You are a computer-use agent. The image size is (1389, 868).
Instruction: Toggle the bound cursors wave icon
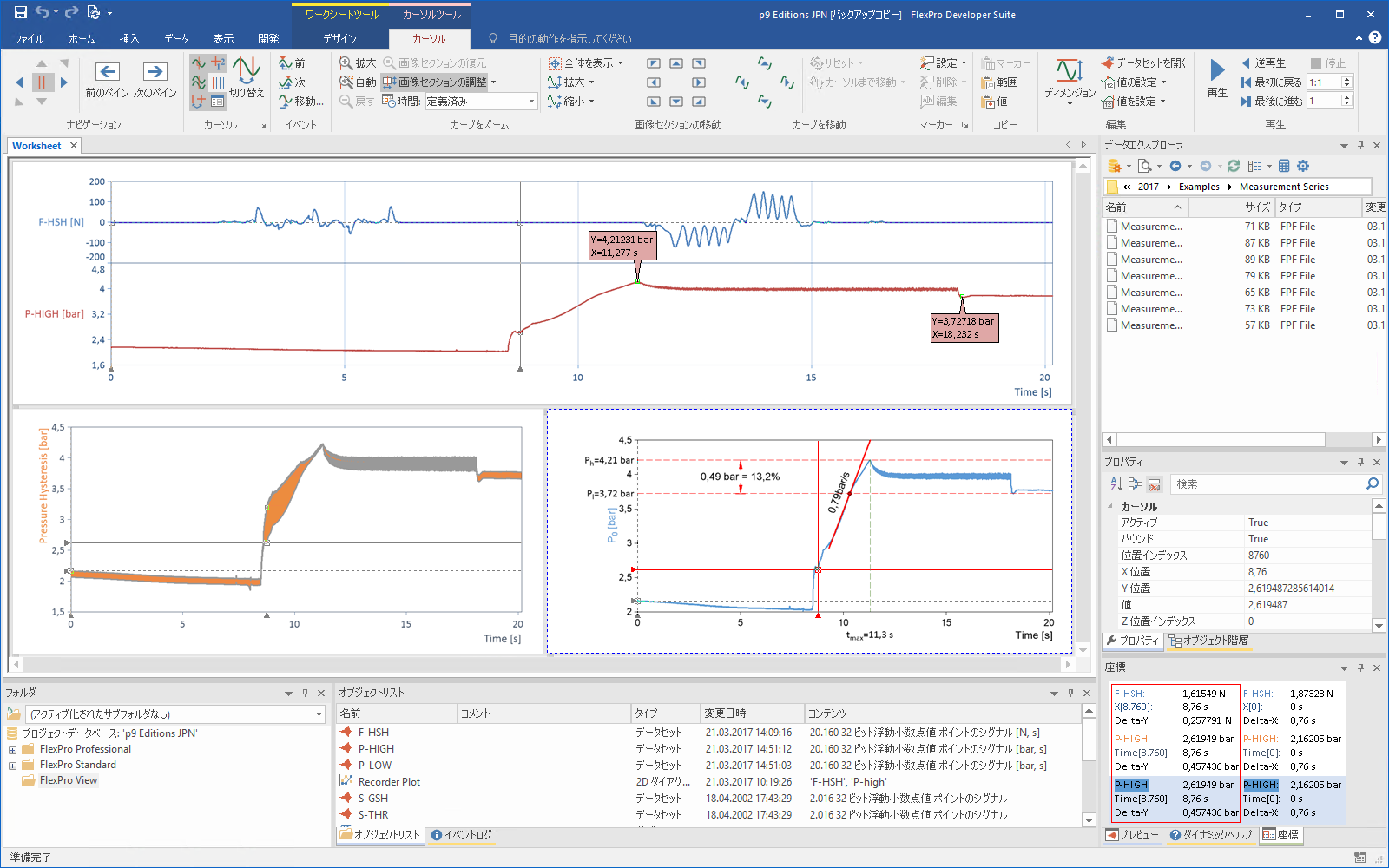click(x=199, y=82)
